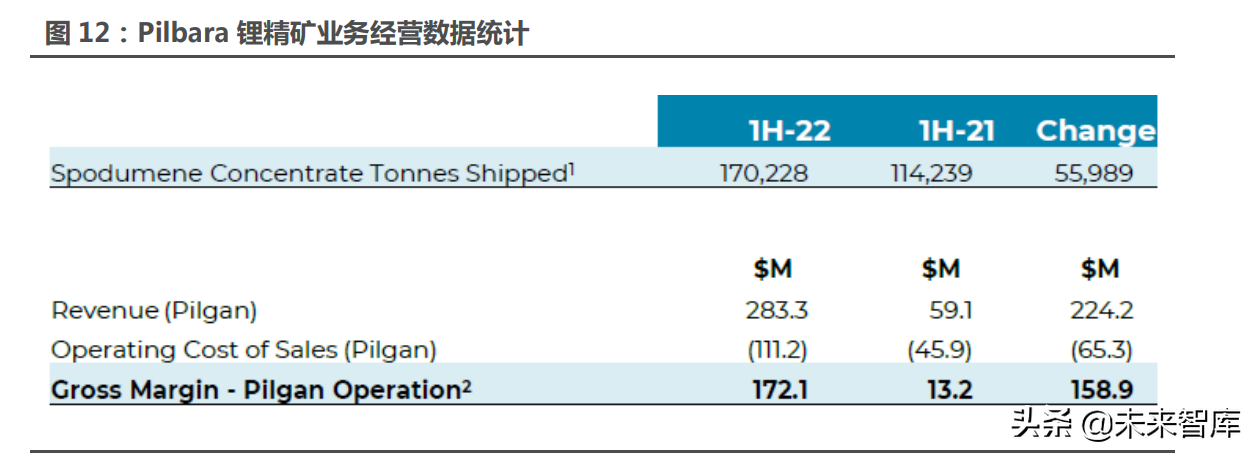Click the 头条 @未来智库 watermark
Image resolution: width=1255 pixels, height=454 pixels.
[x=1126, y=423]
